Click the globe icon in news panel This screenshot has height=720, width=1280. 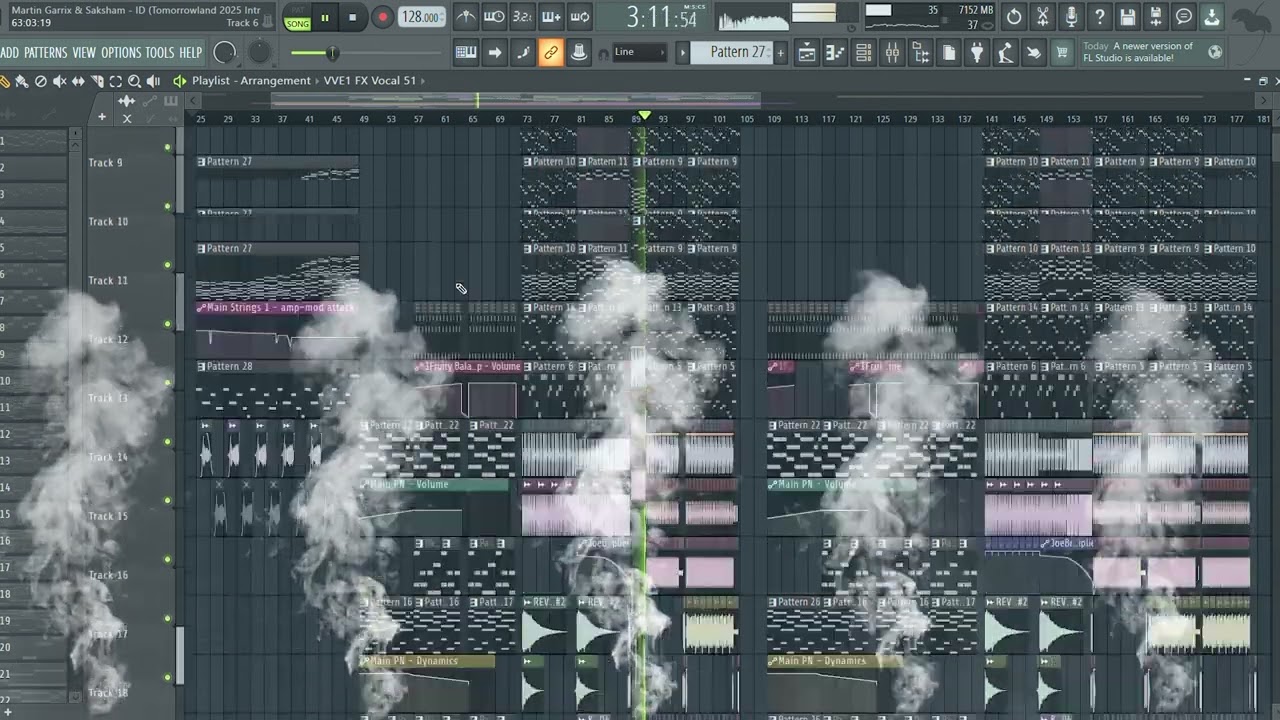(x=1215, y=52)
